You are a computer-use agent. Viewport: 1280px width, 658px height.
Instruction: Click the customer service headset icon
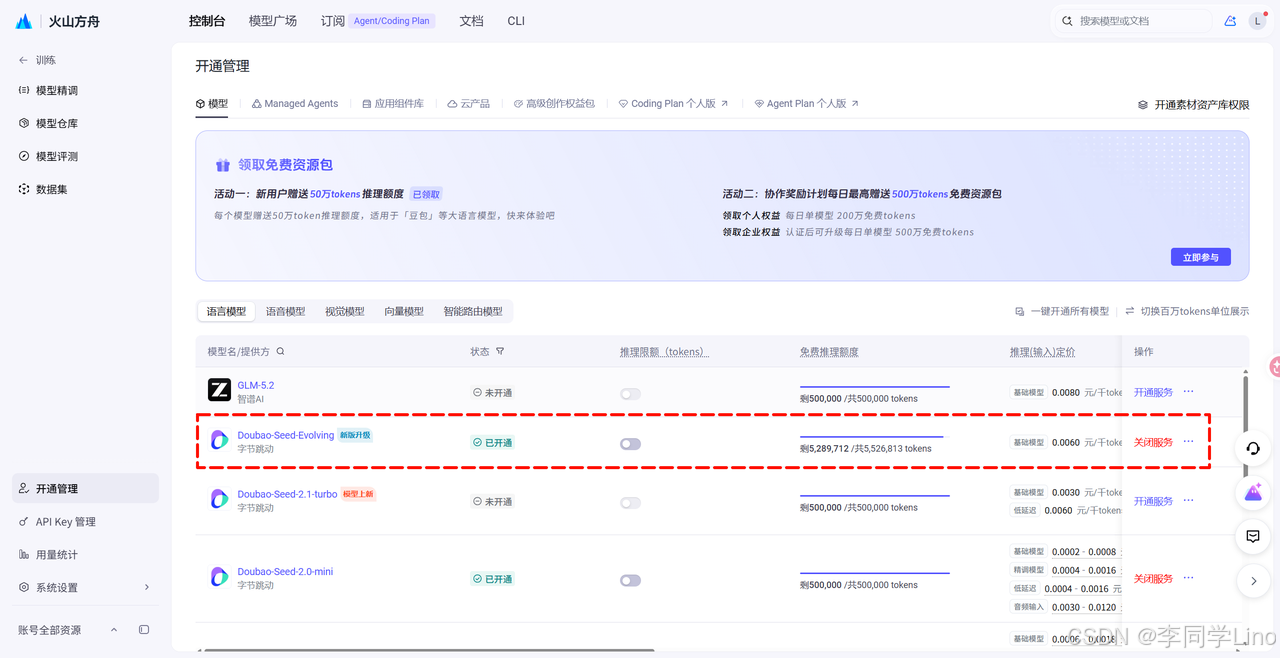(1252, 448)
